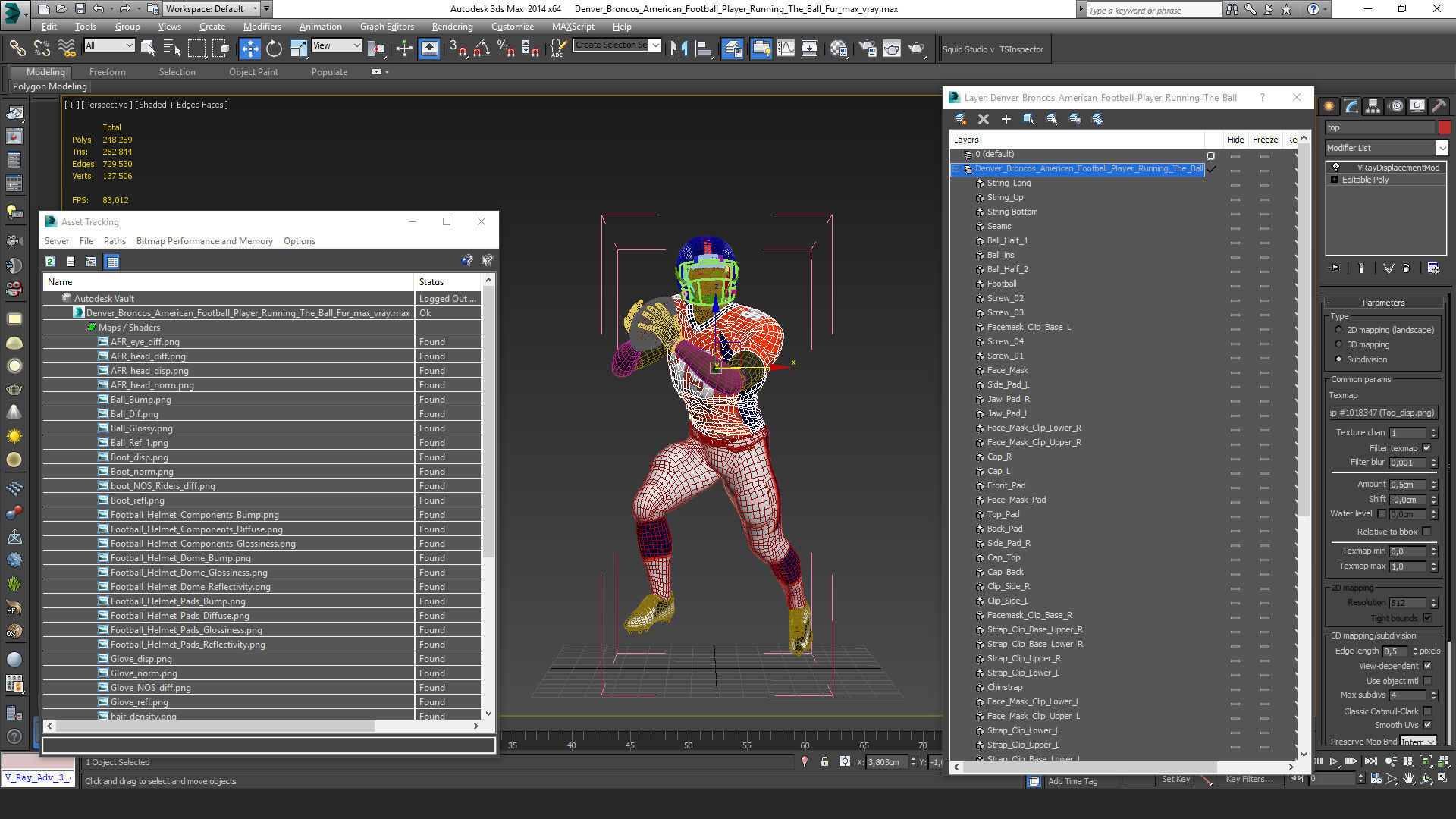This screenshot has width=1456, height=819.
Task: Select the Face_Mask_Pad layer object
Action: coord(1015,500)
